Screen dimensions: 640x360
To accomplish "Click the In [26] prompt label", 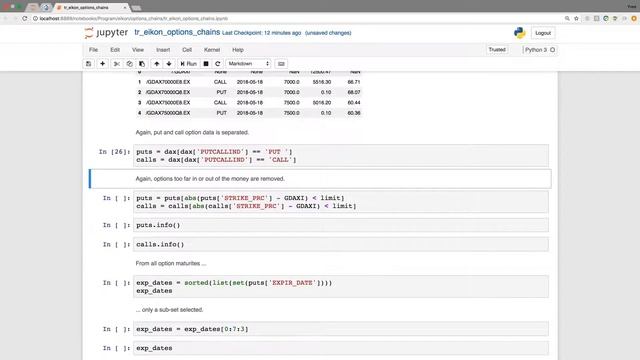I will (114, 152).
